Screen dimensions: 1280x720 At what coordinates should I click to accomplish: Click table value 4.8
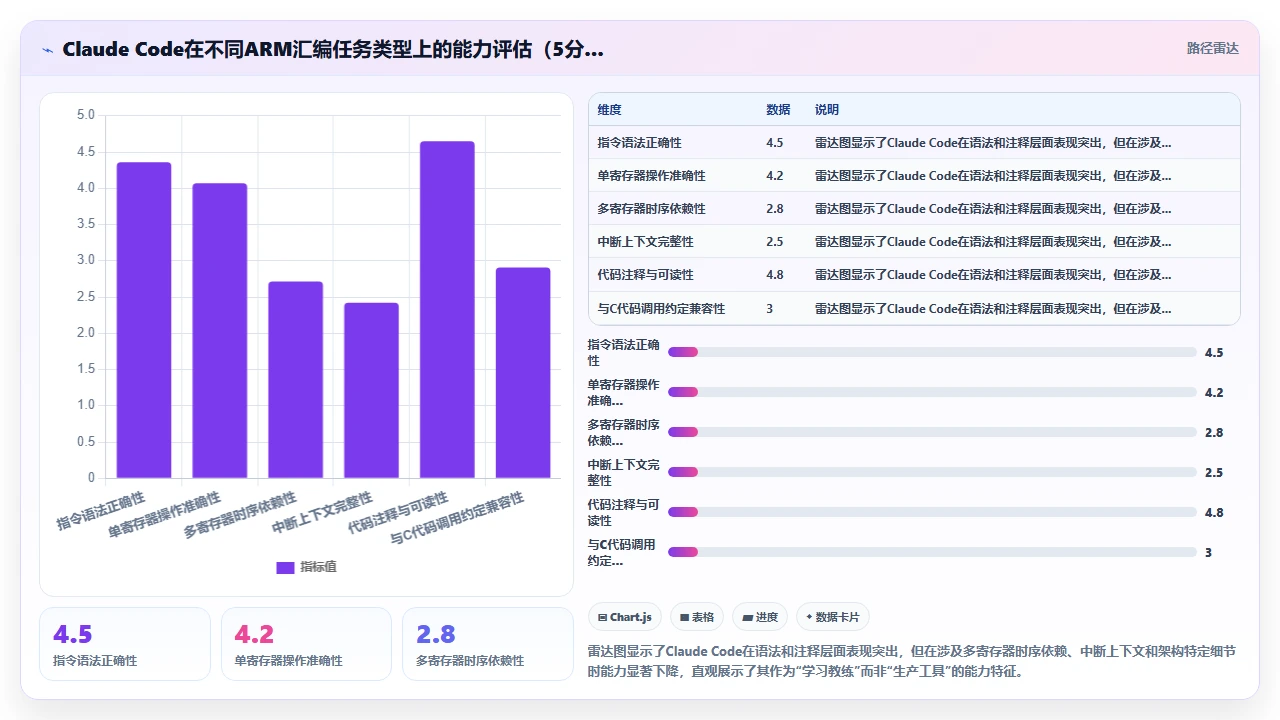(x=775, y=275)
